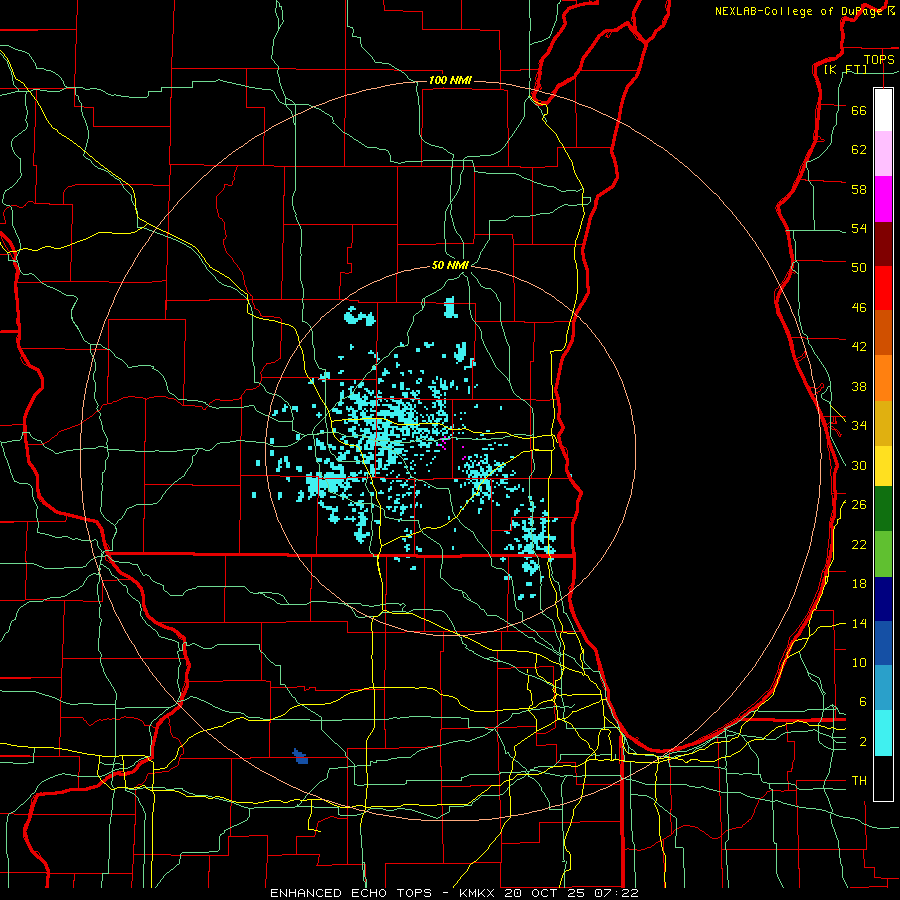Click the 'KMKX' radar site identifier

click(476, 893)
